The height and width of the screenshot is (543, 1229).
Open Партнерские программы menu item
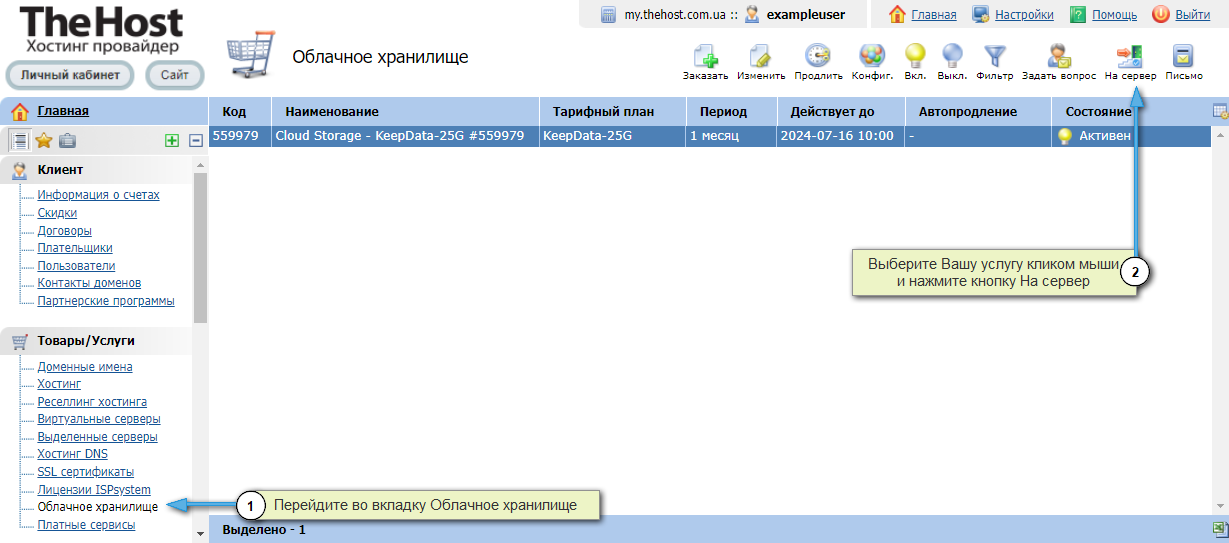click(x=106, y=301)
